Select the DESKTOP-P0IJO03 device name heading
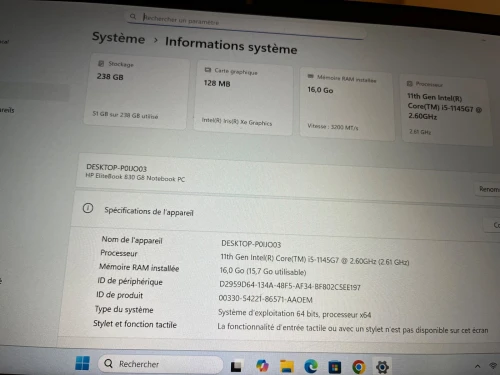The height and width of the screenshot is (375, 500). (116, 168)
